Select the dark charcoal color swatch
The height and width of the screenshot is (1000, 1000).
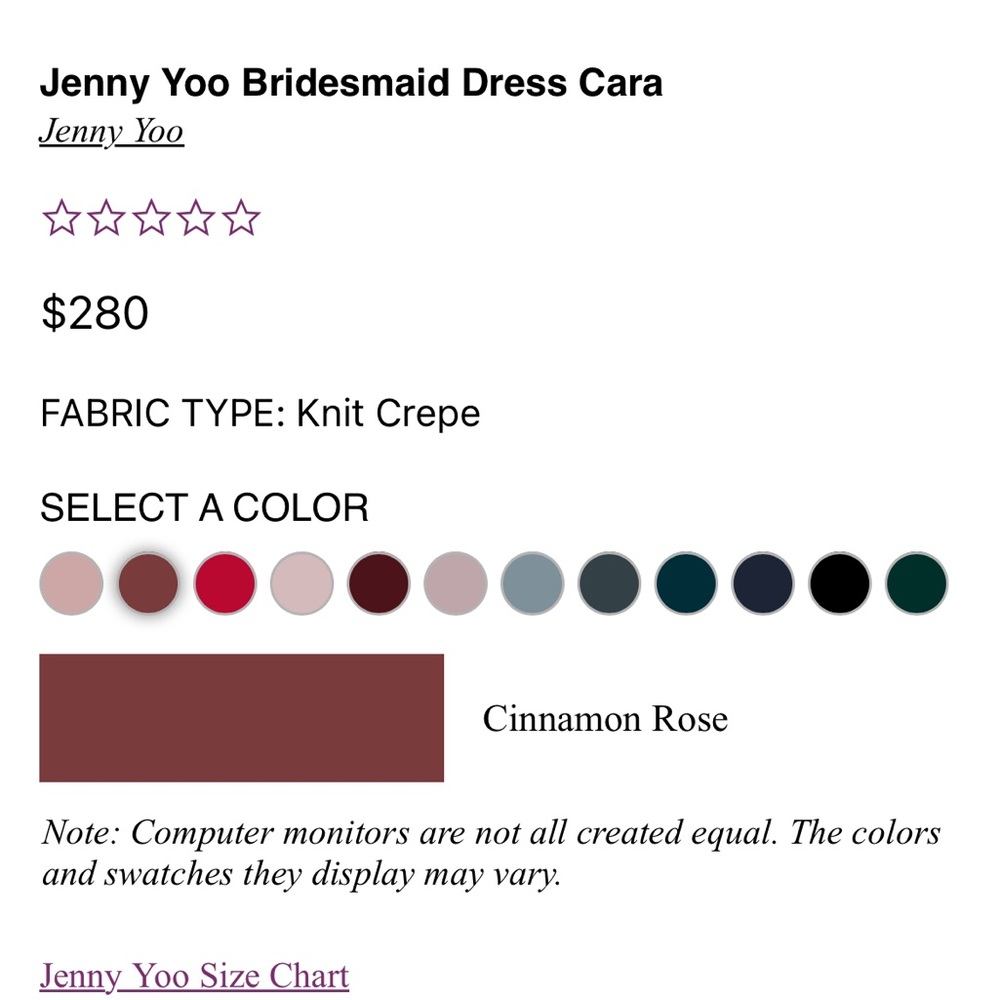[x=608, y=583]
